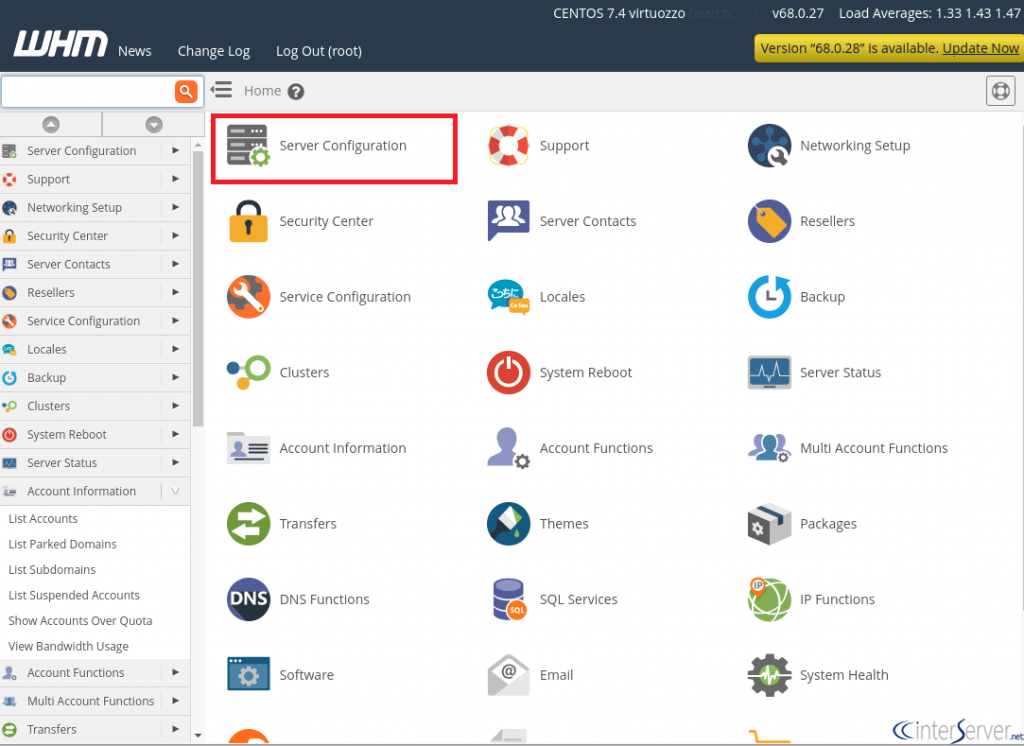Viewport: 1024px width, 746px height.
Task: Open the Transfers arrows icon in grid
Action: point(248,524)
